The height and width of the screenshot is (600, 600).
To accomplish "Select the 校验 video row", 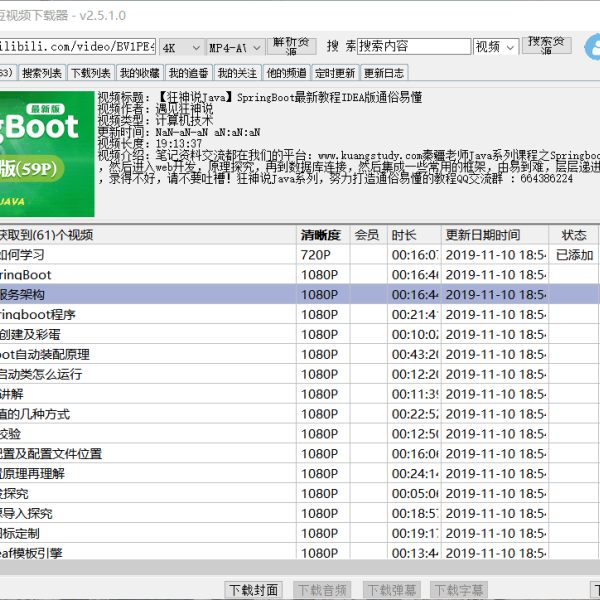I will tap(298, 434).
